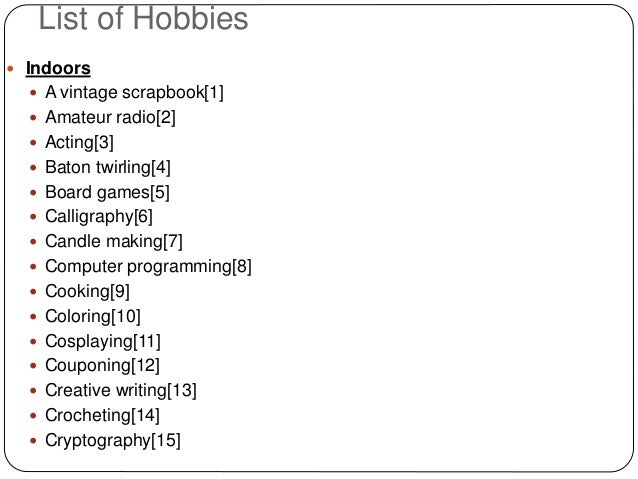The width and height of the screenshot is (638, 479).
Task: Click the red bullet beside Acting[3]
Action: (x=33, y=143)
